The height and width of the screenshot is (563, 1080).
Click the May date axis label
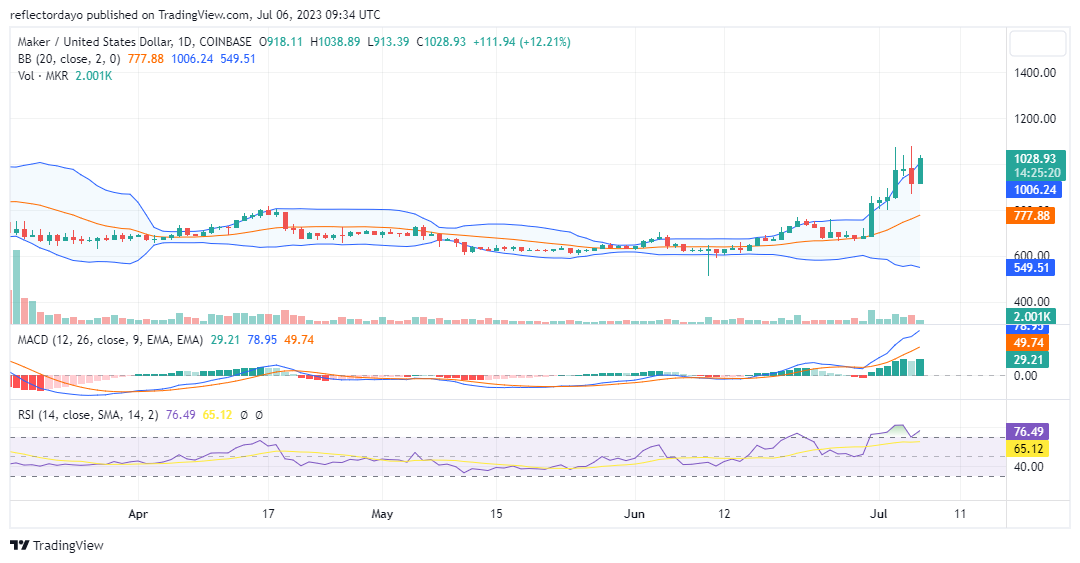382,513
